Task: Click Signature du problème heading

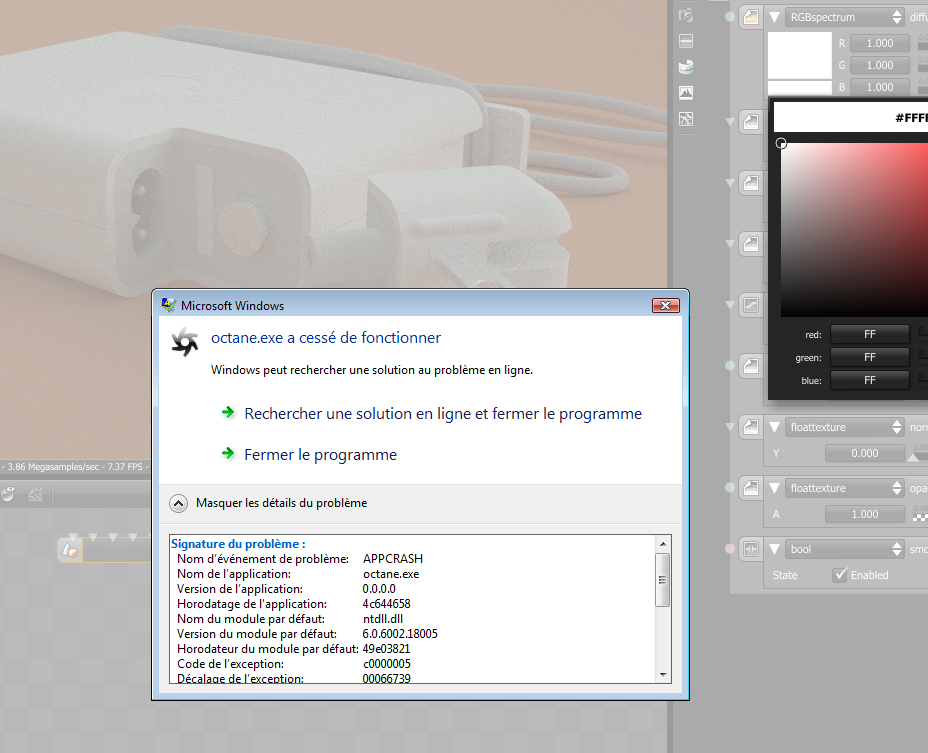Action: pyautogui.click(x=239, y=543)
